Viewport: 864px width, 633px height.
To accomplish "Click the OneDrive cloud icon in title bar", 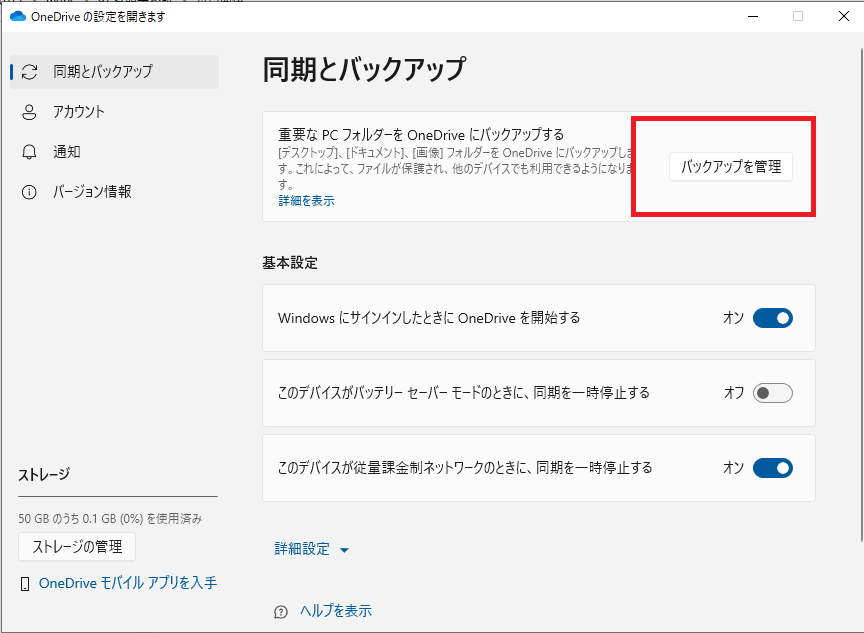I will (x=18, y=16).
